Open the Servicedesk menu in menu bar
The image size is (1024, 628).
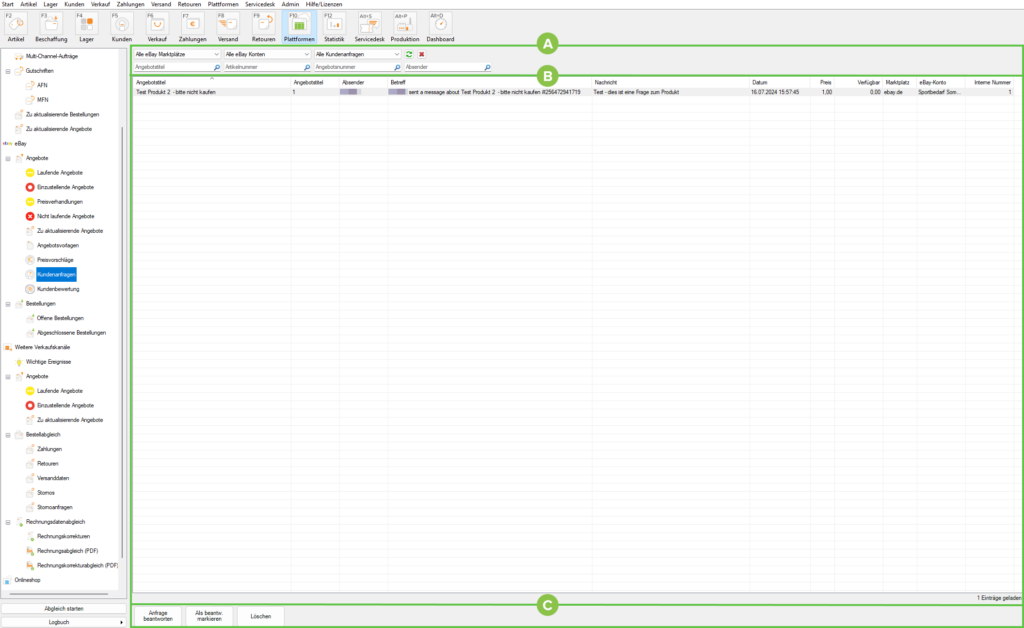pyautogui.click(x=260, y=4)
